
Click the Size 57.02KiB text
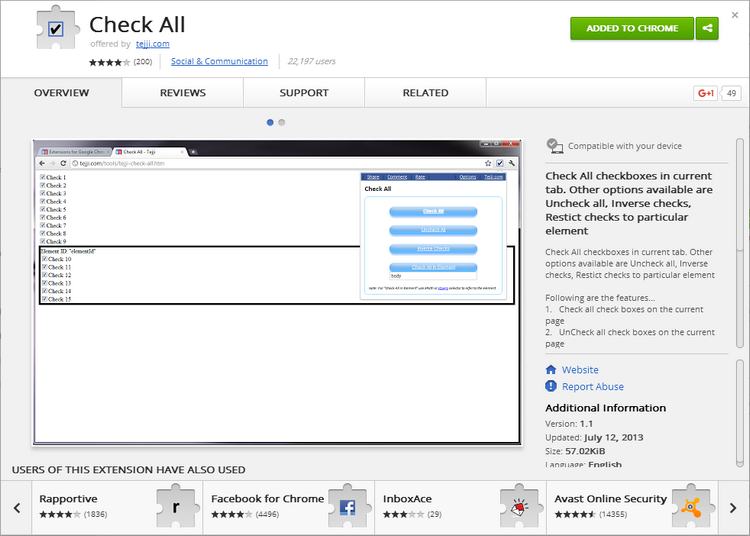tap(575, 451)
